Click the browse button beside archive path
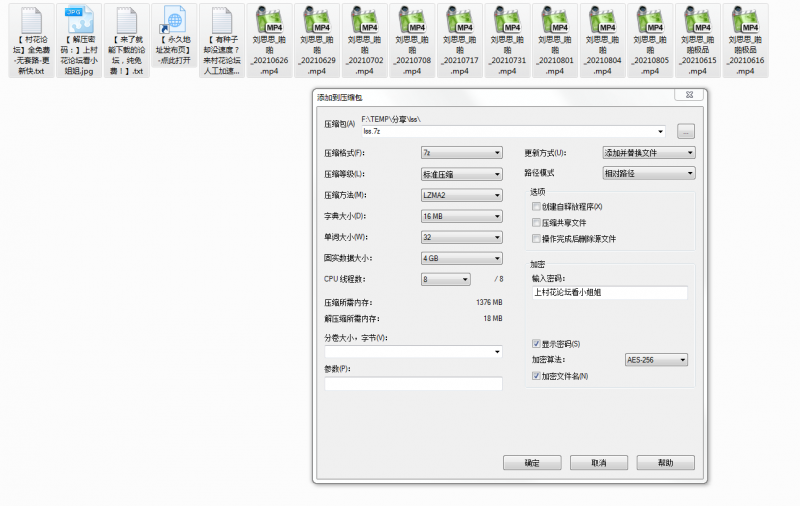 click(x=685, y=131)
